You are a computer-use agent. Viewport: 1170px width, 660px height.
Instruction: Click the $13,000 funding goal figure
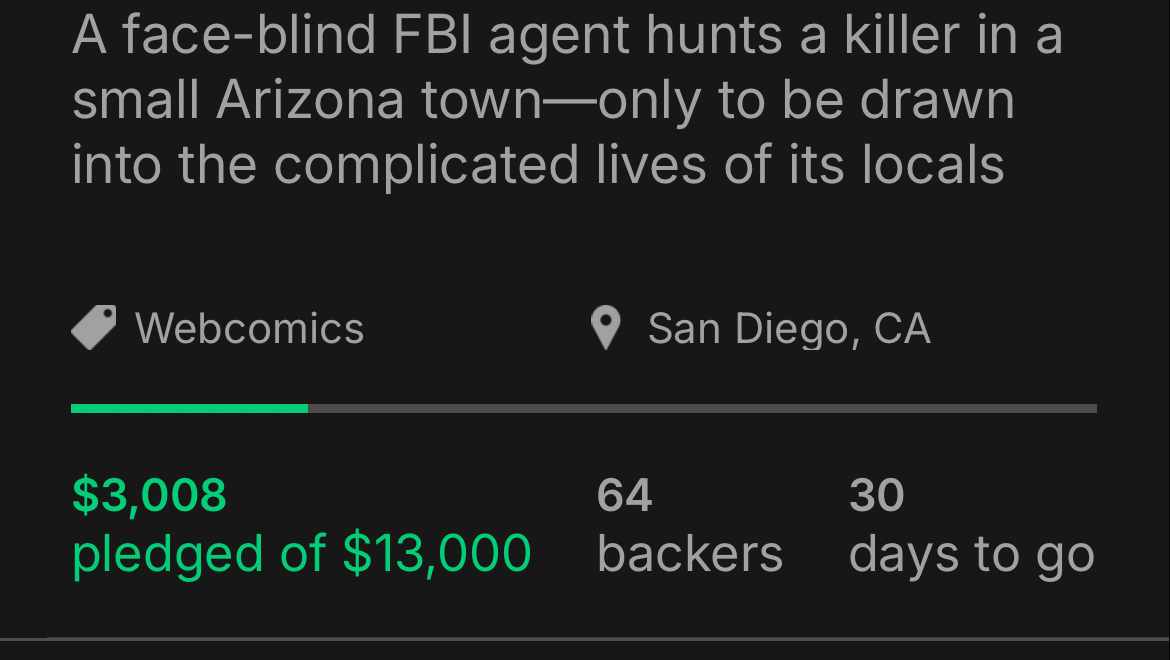pos(437,553)
